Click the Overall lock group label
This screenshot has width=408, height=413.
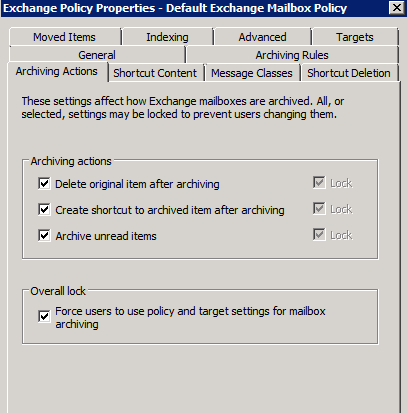coord(58,291)
